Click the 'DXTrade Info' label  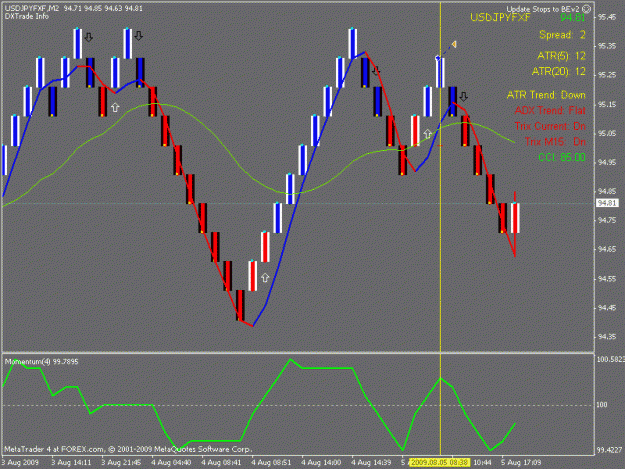pos(27,16)
